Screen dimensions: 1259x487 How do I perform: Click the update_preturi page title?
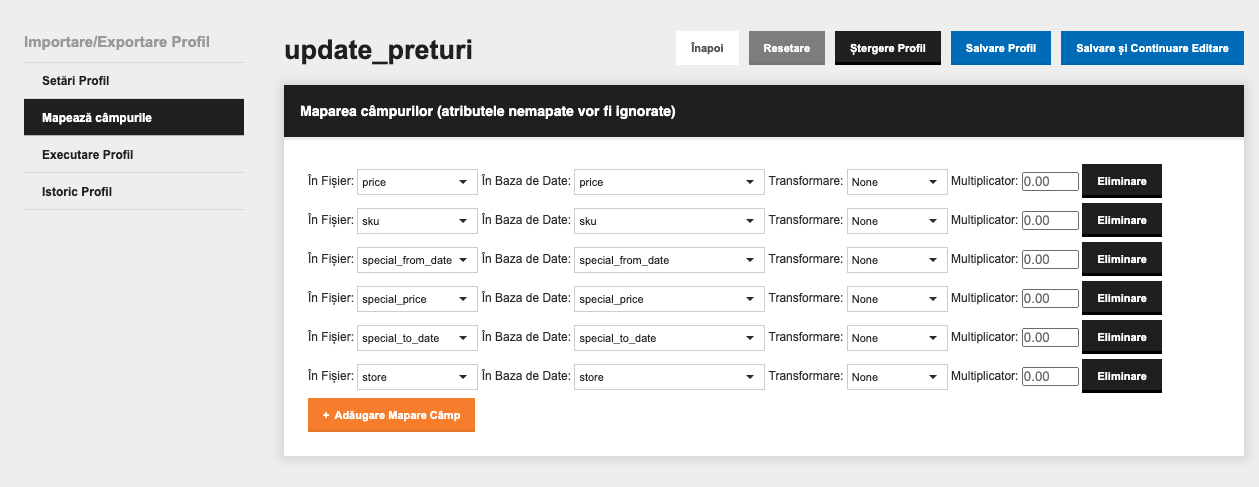pos(378,51)
